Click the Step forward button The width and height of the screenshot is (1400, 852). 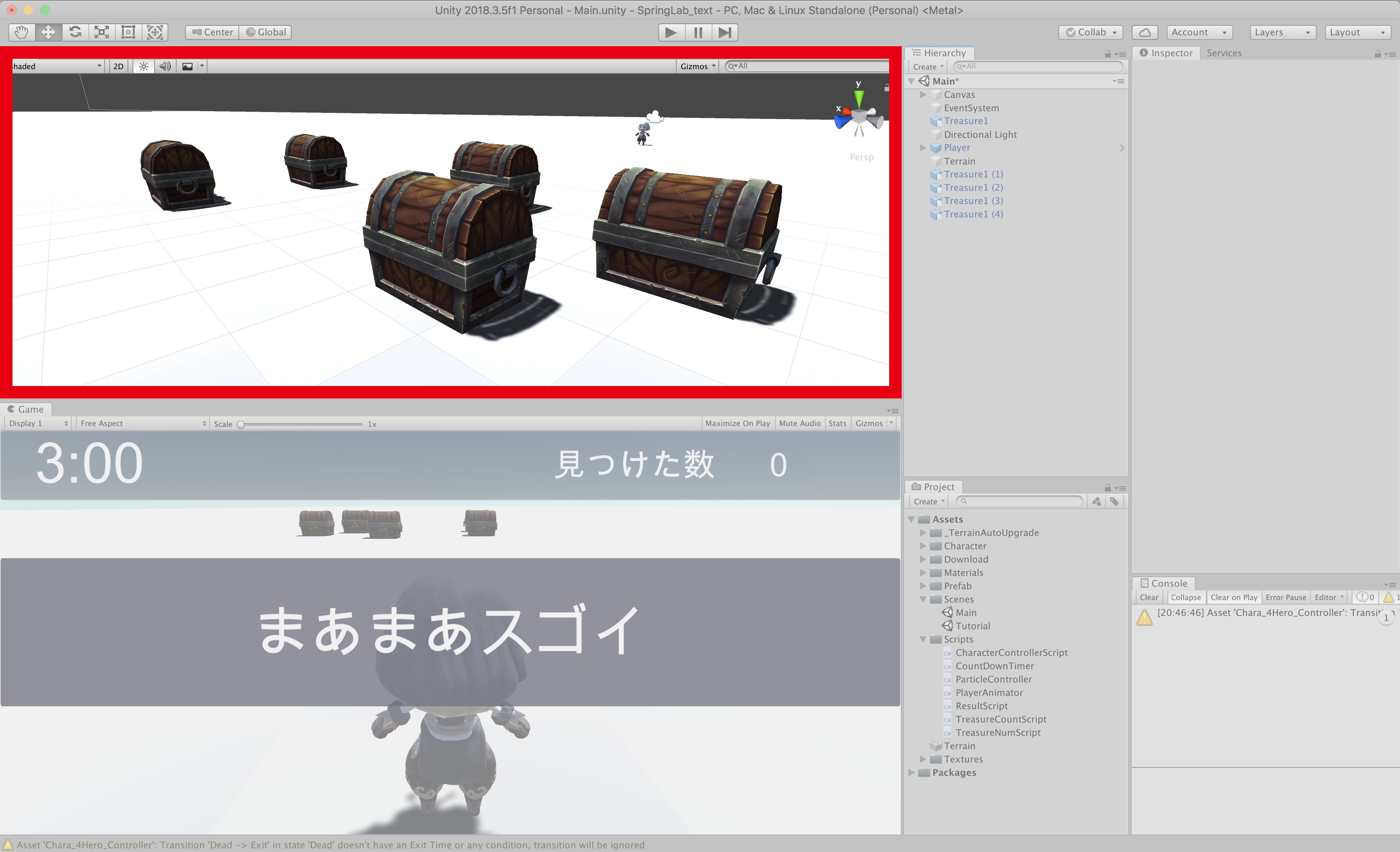[725, 32]
